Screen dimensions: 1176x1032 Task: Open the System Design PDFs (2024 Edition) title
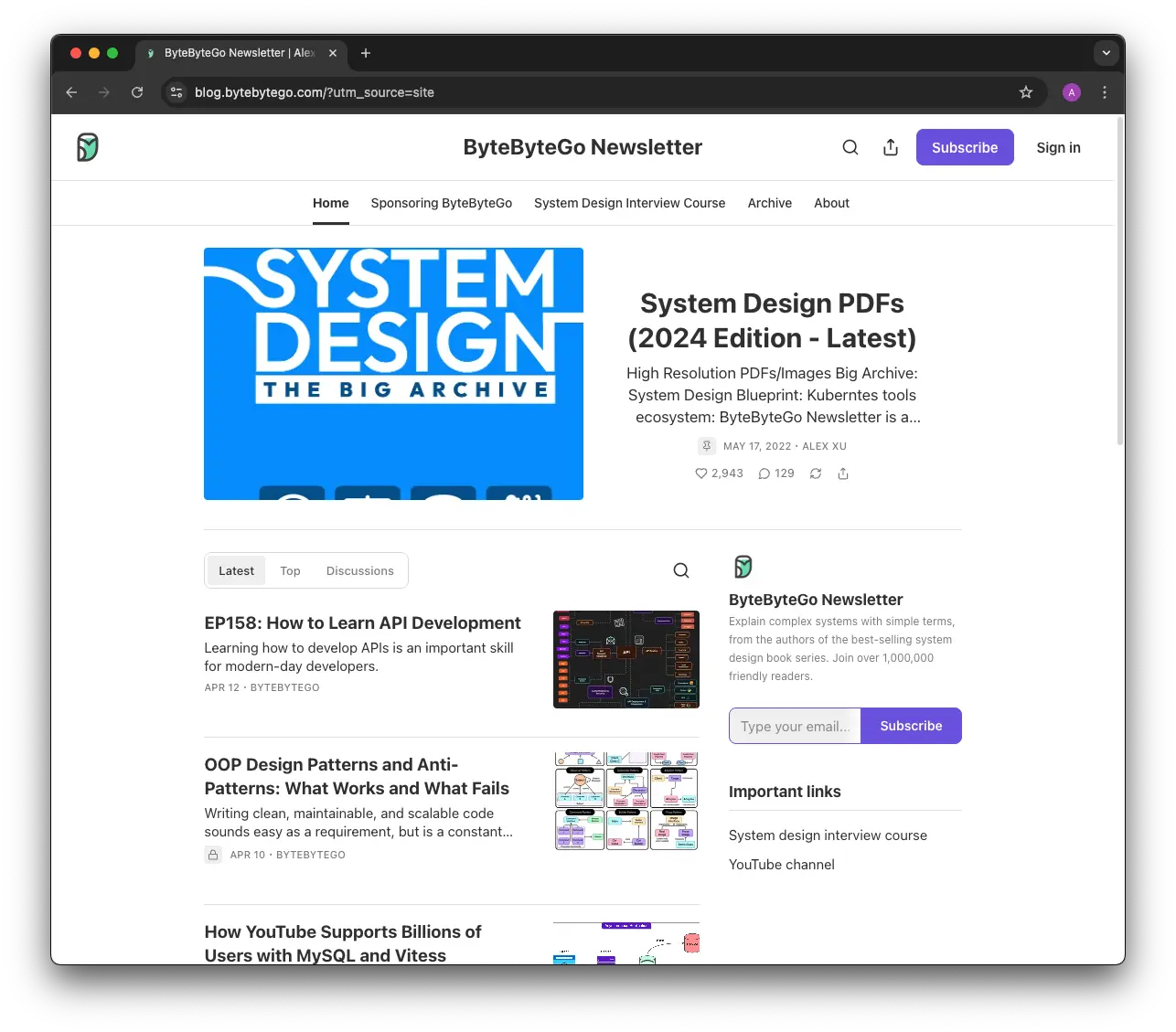pos(772,321)
